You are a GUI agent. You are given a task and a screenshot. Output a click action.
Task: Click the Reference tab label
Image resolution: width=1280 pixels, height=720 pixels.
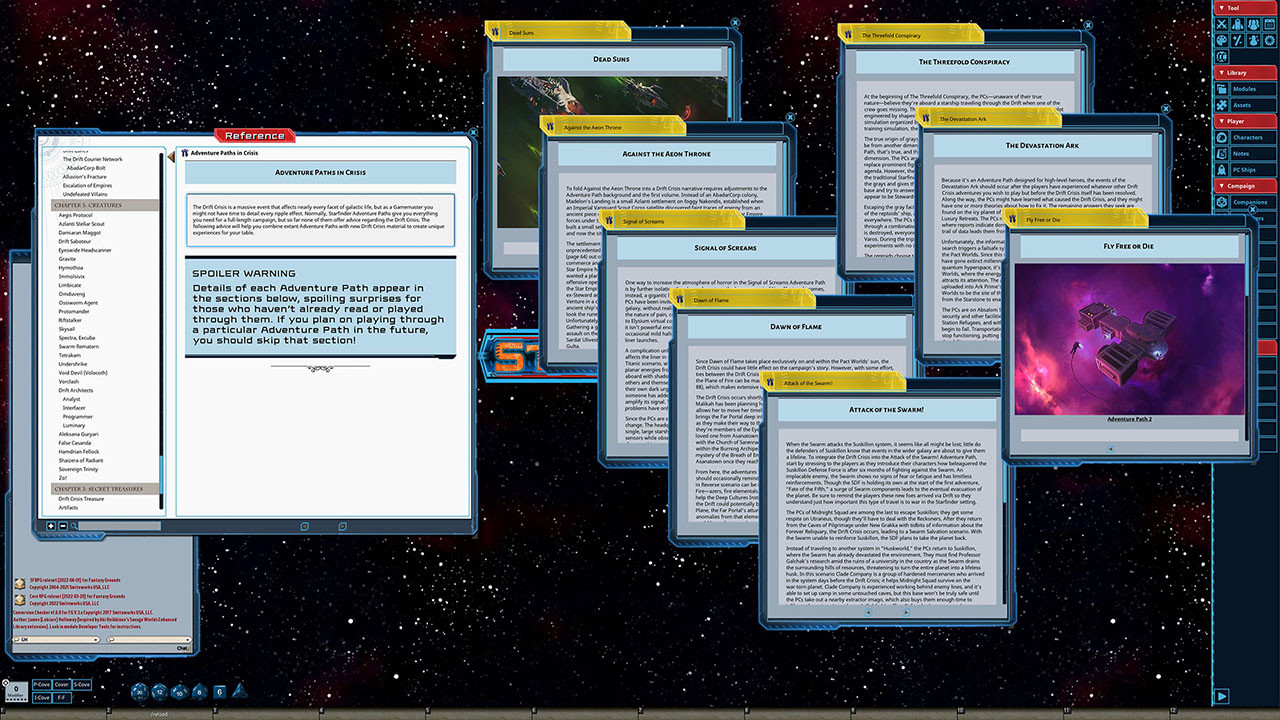(x=253, y=135)
